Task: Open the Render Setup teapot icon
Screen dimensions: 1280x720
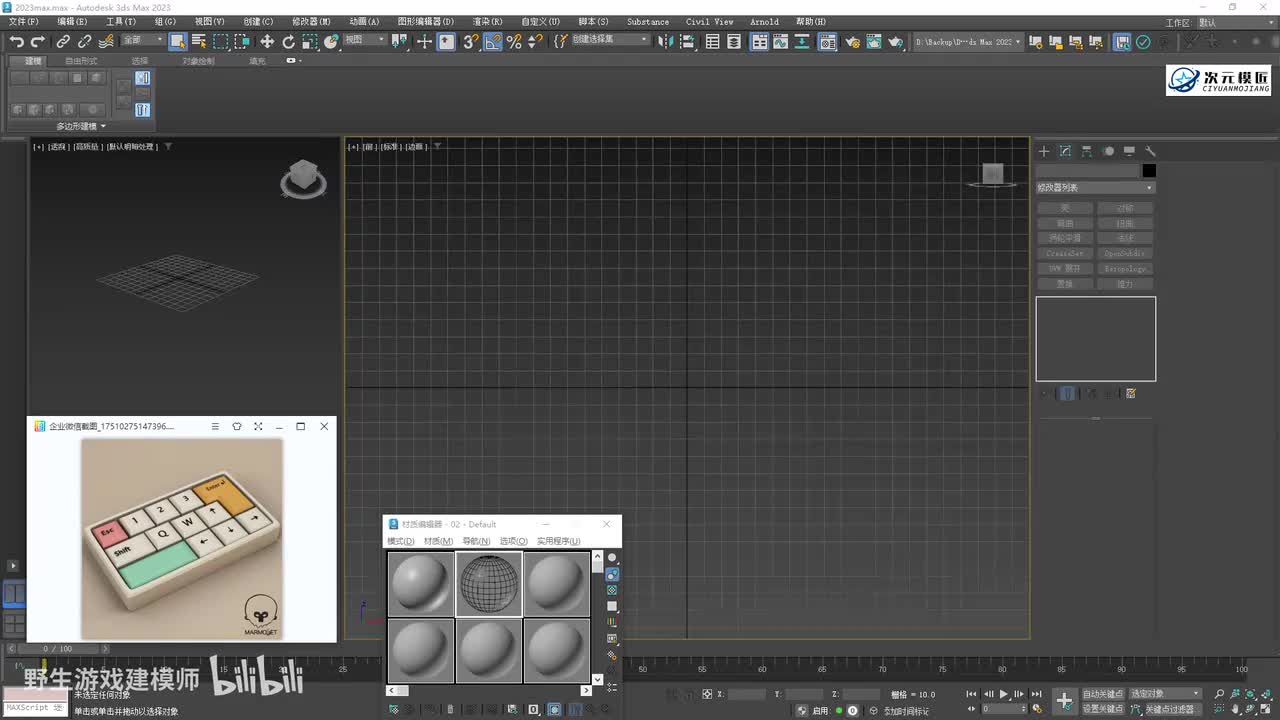Action: 852,41
